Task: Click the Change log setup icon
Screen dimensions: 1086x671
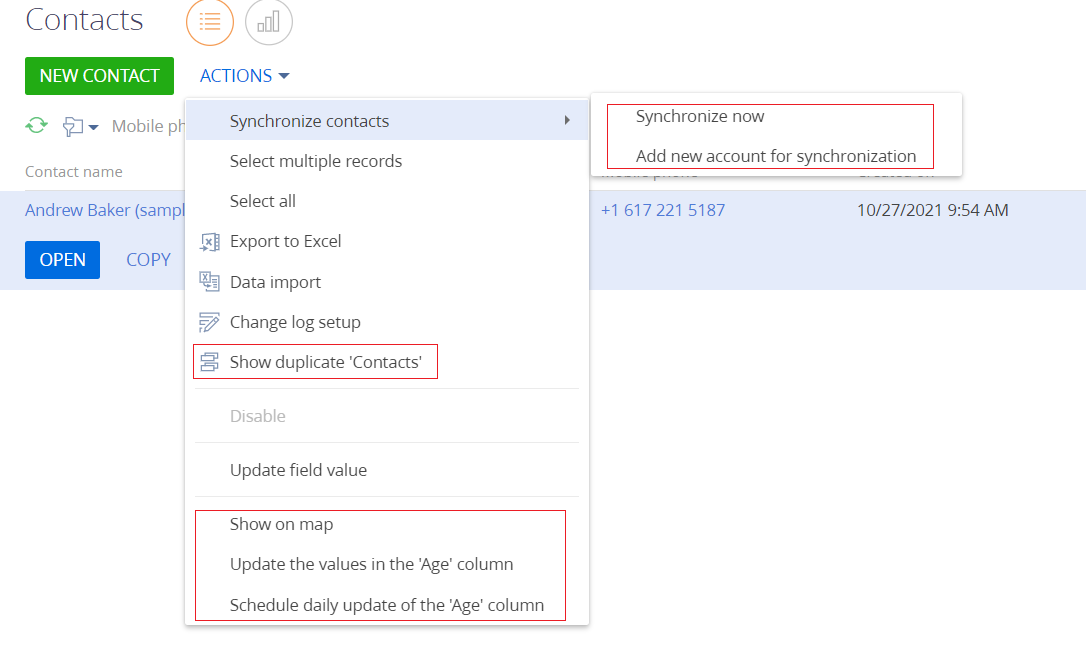Action: point(209,322)
